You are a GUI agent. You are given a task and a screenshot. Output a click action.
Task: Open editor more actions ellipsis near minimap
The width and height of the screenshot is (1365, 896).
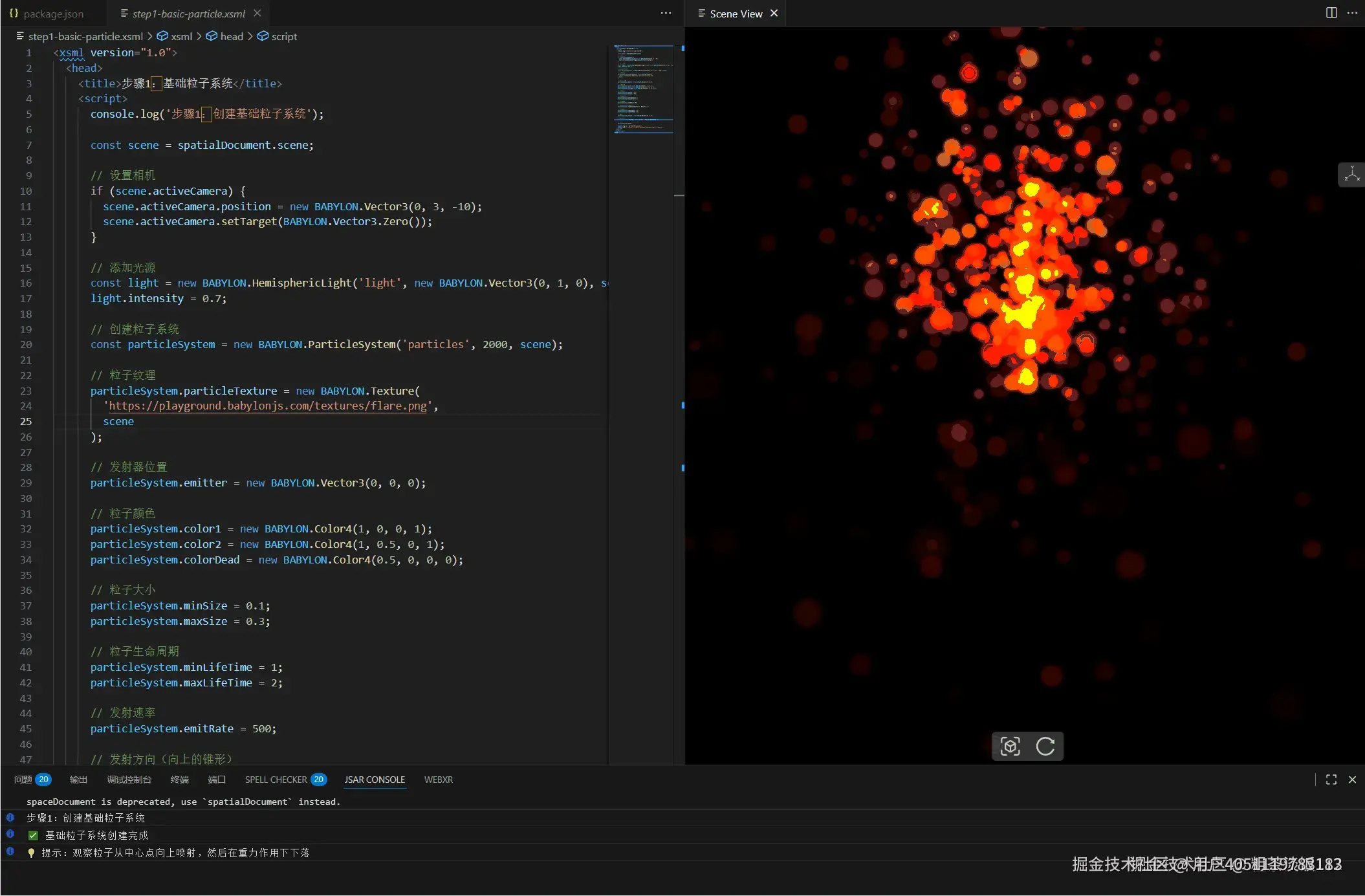[666, 13]
